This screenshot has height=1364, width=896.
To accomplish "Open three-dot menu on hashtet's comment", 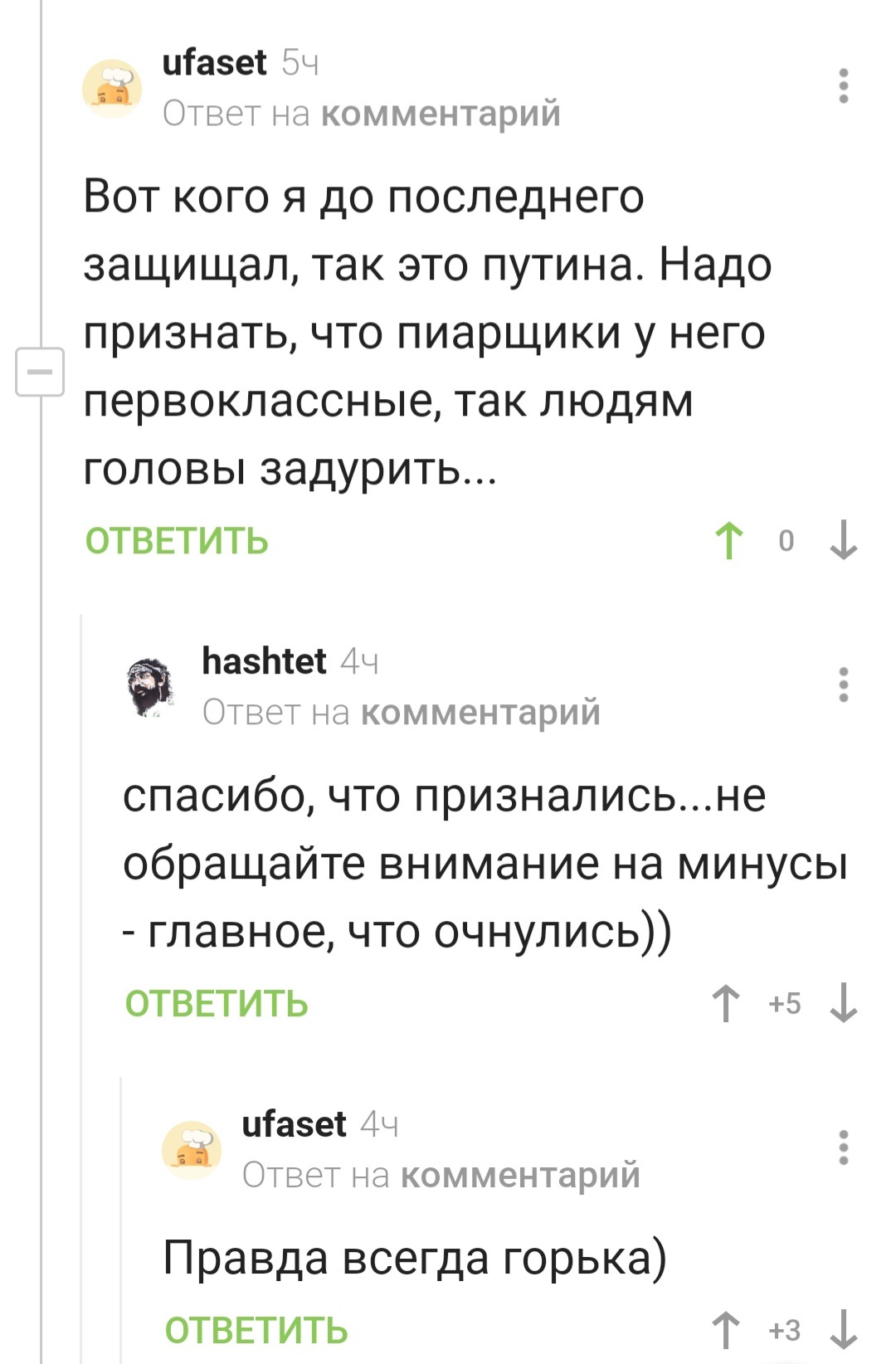I will 844,685.
